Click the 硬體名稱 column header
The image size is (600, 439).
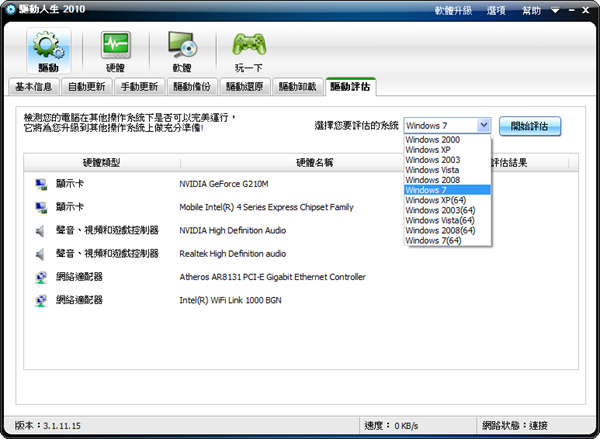click(x=315, y=163)
